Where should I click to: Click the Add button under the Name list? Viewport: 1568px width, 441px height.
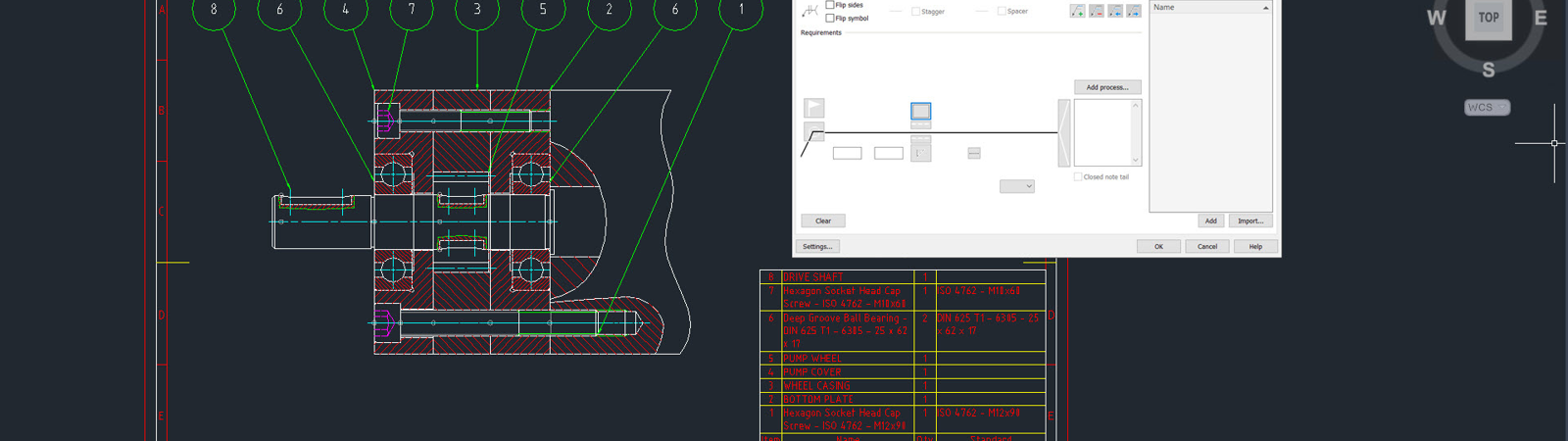[1211, 220]
